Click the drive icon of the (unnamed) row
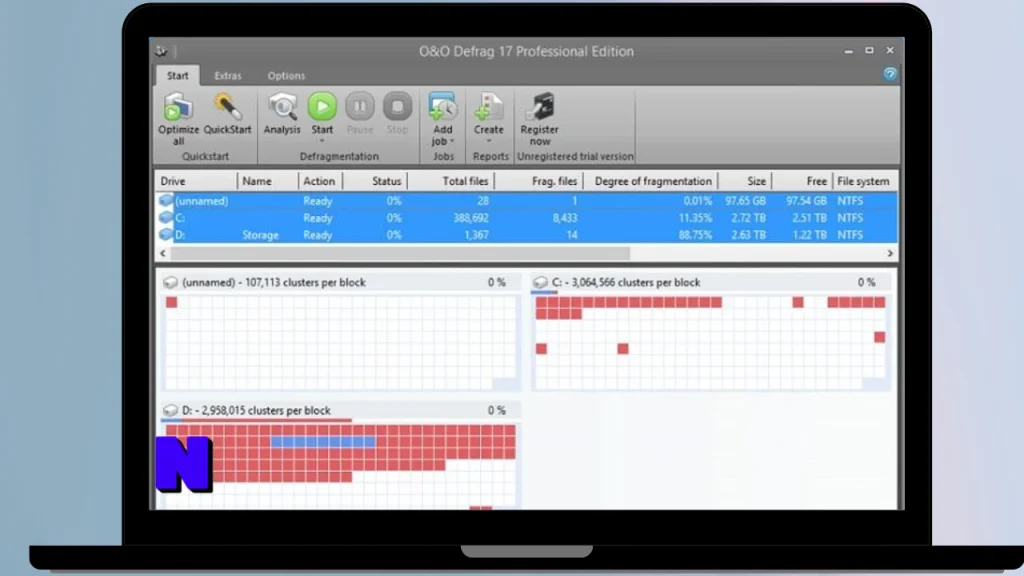1024x576 pixels. click(x=166, y=200)
